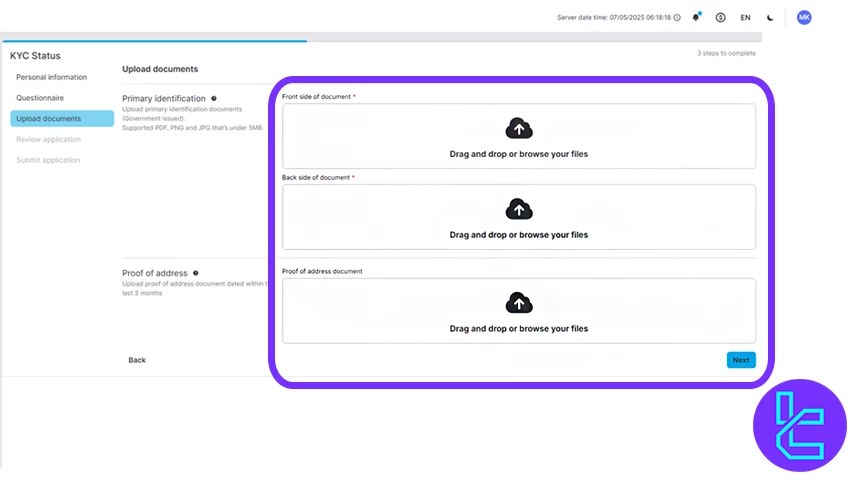Image resolution: width=860 pixels, height=484 pixels.
Task: Select Submit application step
Action: coord(48,160)
